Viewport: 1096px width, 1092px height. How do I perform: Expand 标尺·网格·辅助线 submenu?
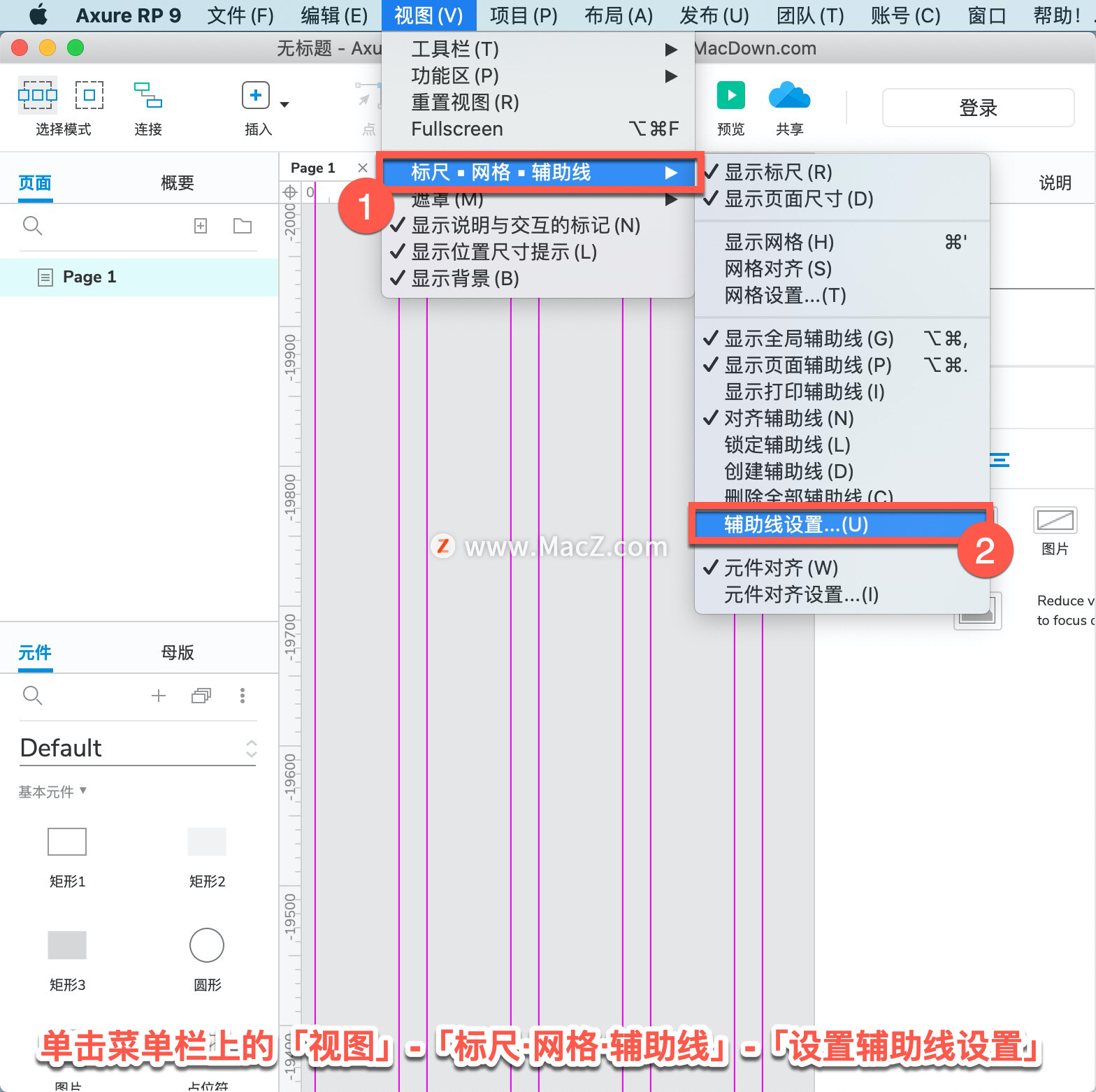point(538,172)
